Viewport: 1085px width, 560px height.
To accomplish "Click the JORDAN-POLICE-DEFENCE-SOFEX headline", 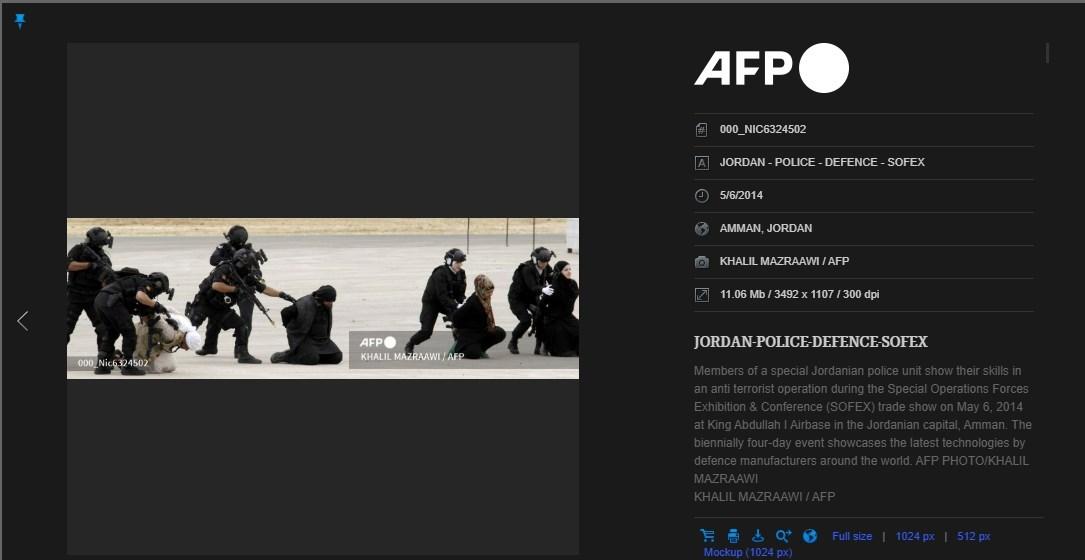I will click(x=810, y=342).
